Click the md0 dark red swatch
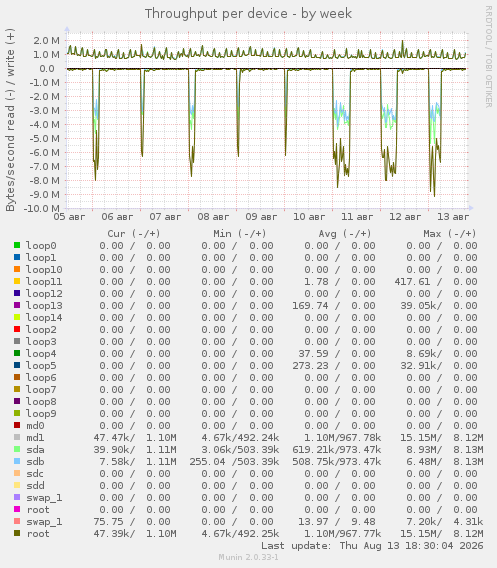Image resolution: width=497 pixels, height=568 pixels. click(17, 425)
